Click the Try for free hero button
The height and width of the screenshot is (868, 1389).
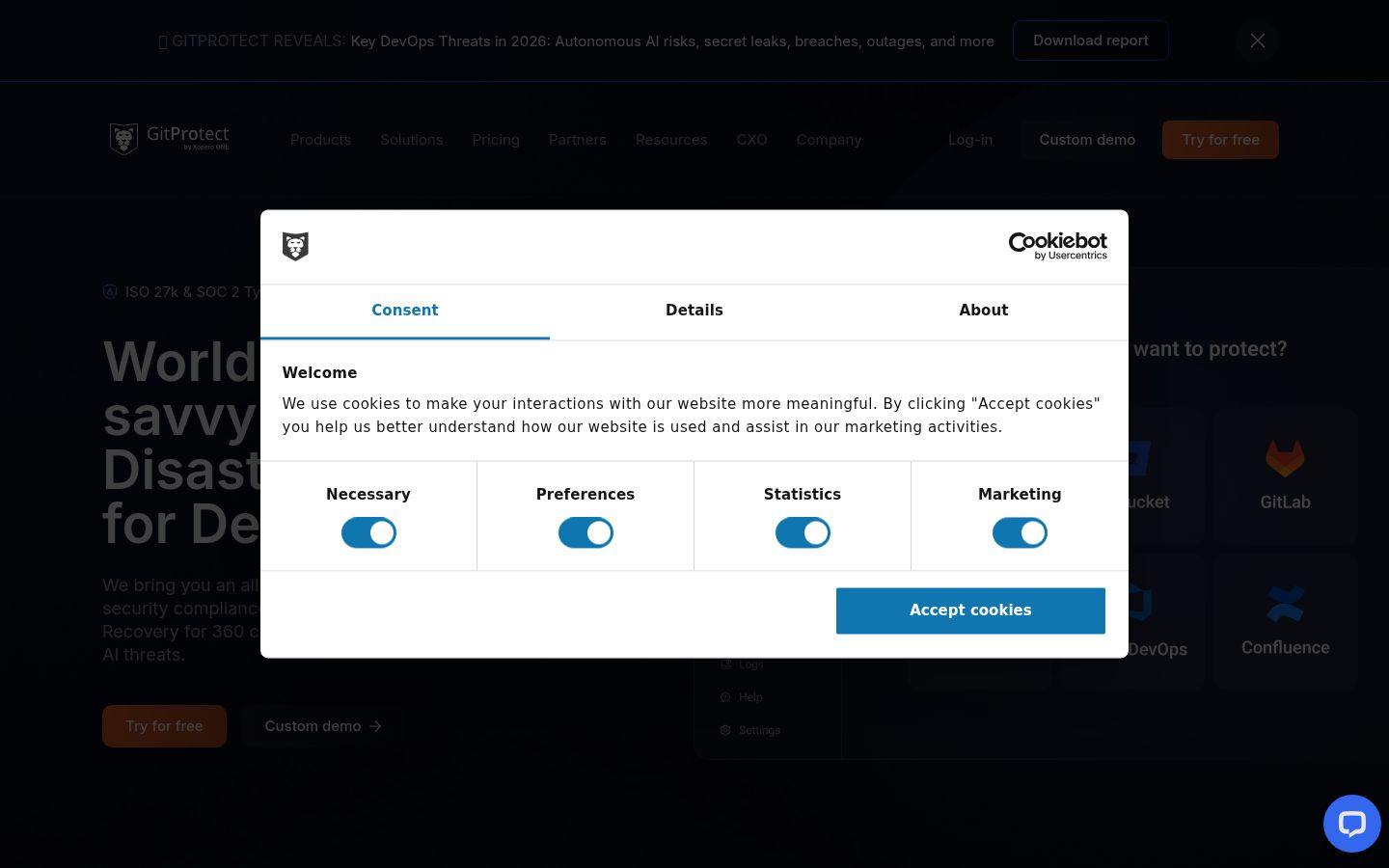pyautogui.click(x=164, y=726)
